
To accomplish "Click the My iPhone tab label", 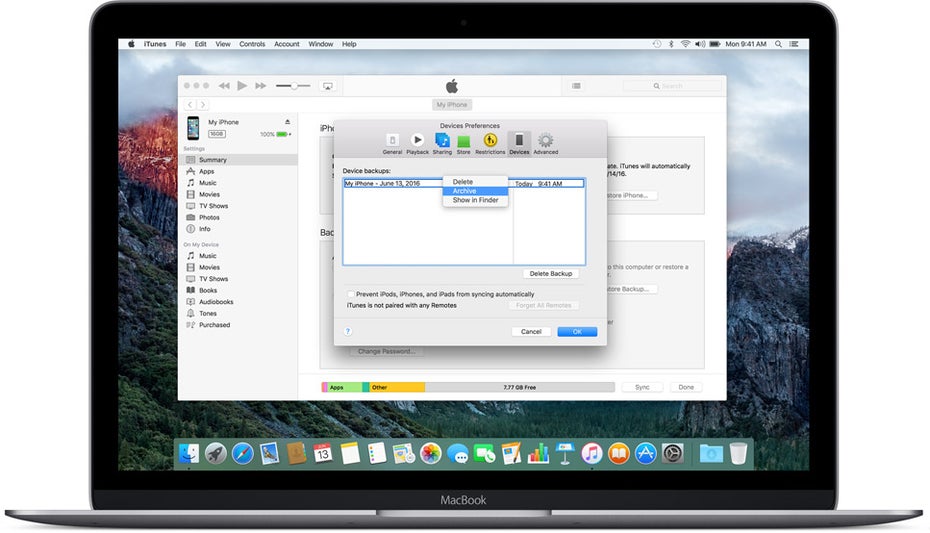I will [452, 104].
